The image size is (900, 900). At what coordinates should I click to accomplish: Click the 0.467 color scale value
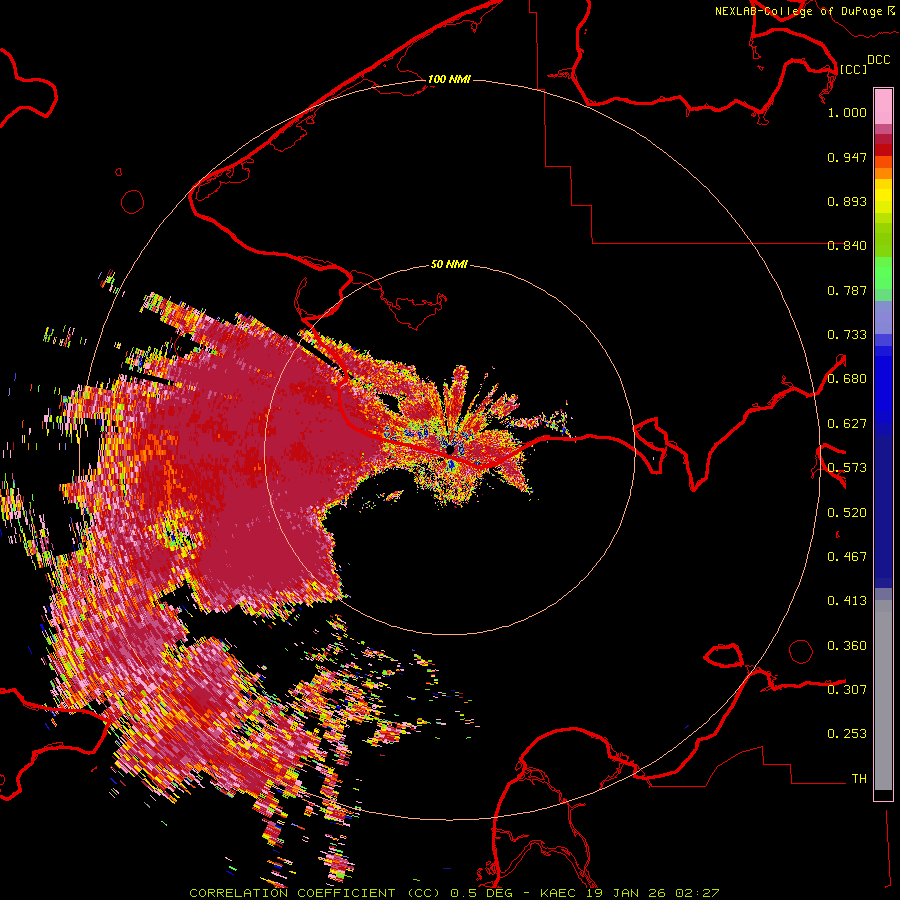(x=847, y=557)
